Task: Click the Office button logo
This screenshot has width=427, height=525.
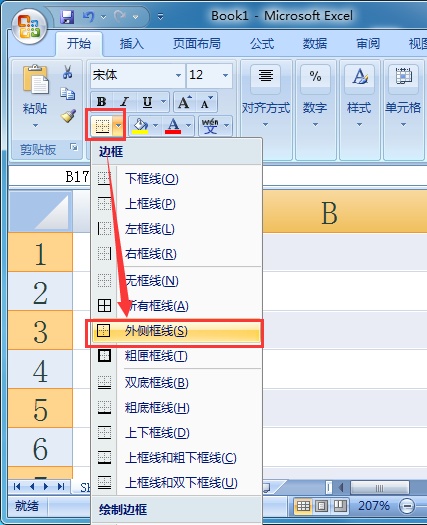Action: pyautogui.click(x=29, y=26)
